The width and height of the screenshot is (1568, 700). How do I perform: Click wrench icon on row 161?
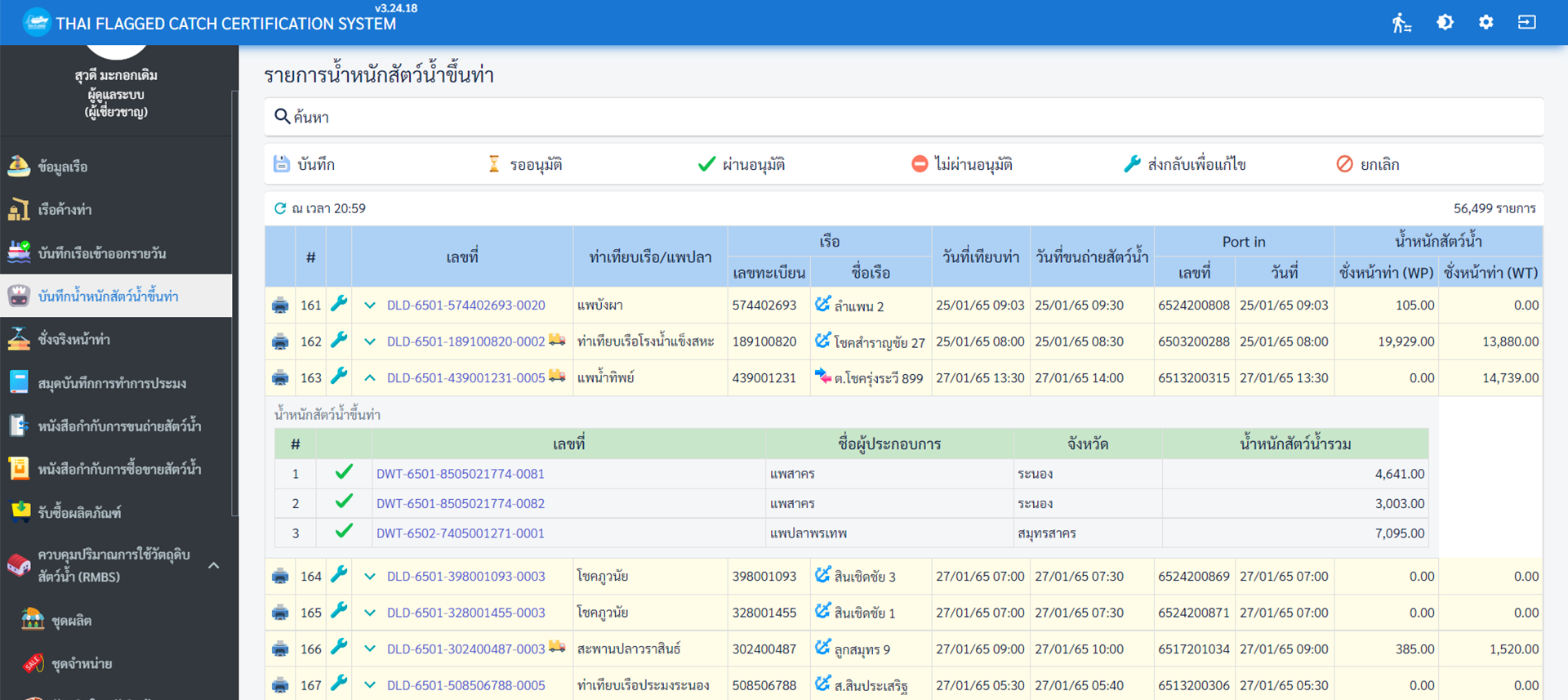339,304
